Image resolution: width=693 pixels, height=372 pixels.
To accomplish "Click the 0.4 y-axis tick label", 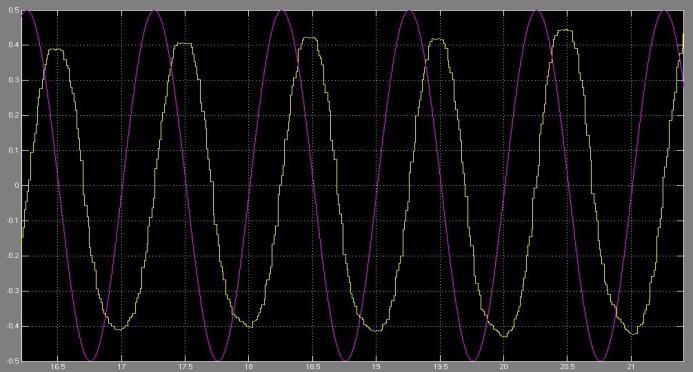I will pyautogui.click(x=13, y=45).
